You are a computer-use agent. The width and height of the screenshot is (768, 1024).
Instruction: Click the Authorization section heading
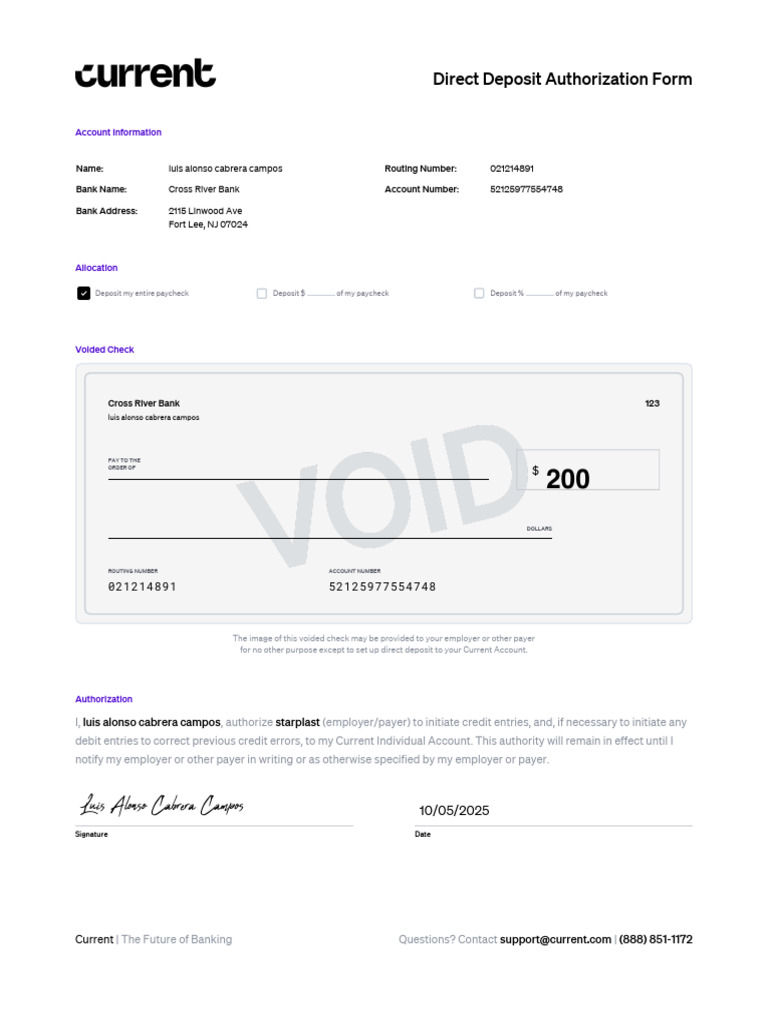coord(104,699)
